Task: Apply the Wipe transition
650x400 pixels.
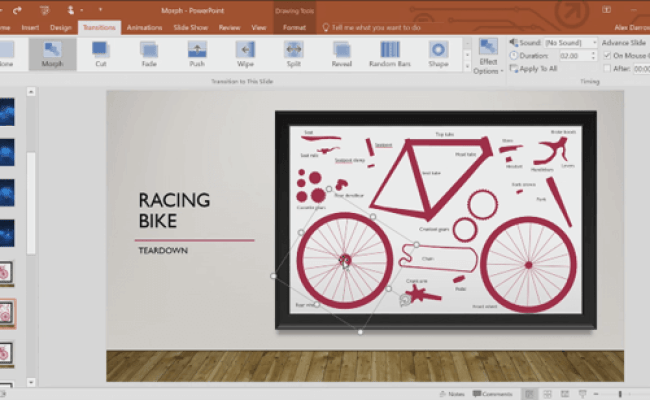Action: (245, 54)
